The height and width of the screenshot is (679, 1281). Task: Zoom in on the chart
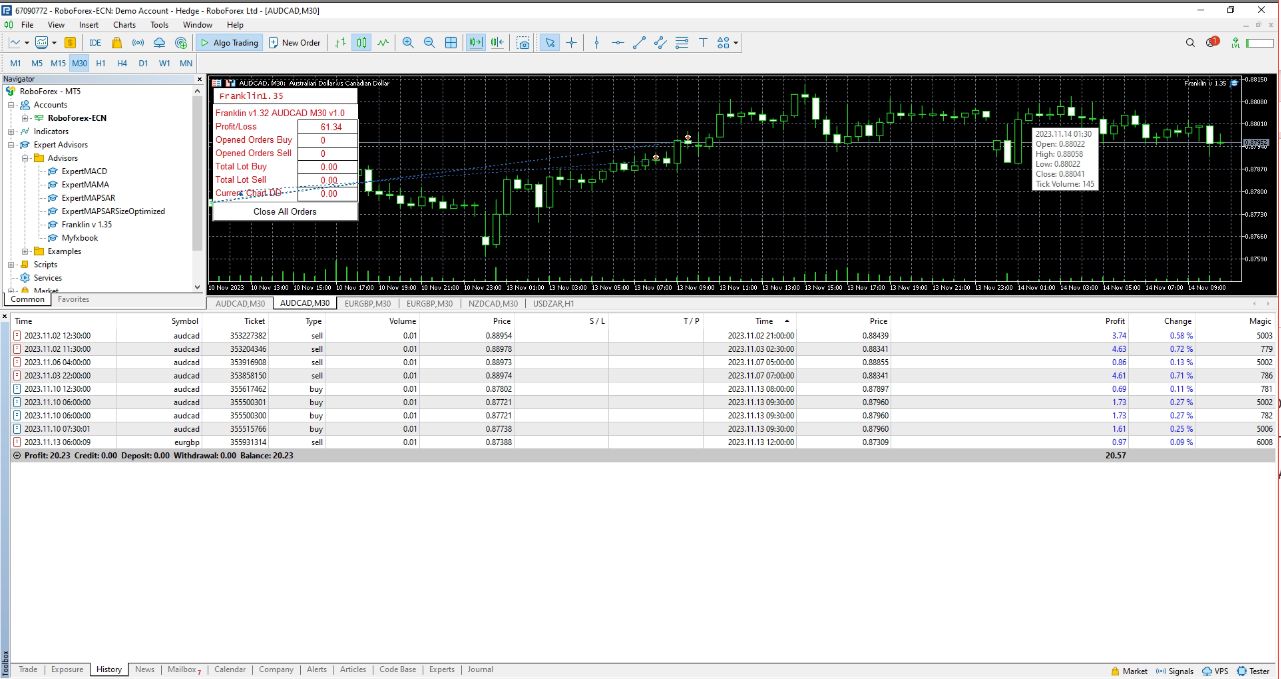click(x=408, y=43)
